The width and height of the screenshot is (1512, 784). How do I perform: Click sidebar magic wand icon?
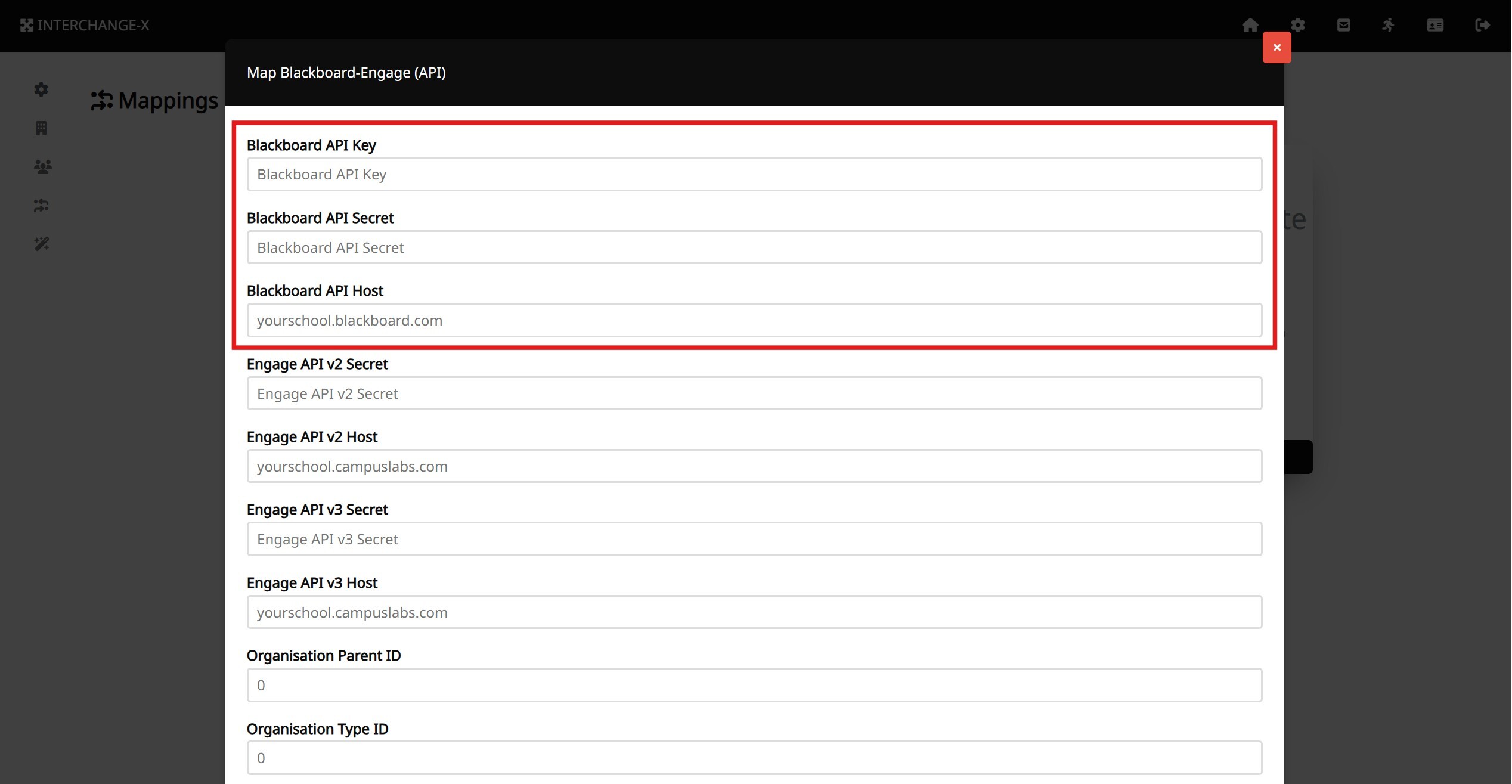(x=42, y=244)
